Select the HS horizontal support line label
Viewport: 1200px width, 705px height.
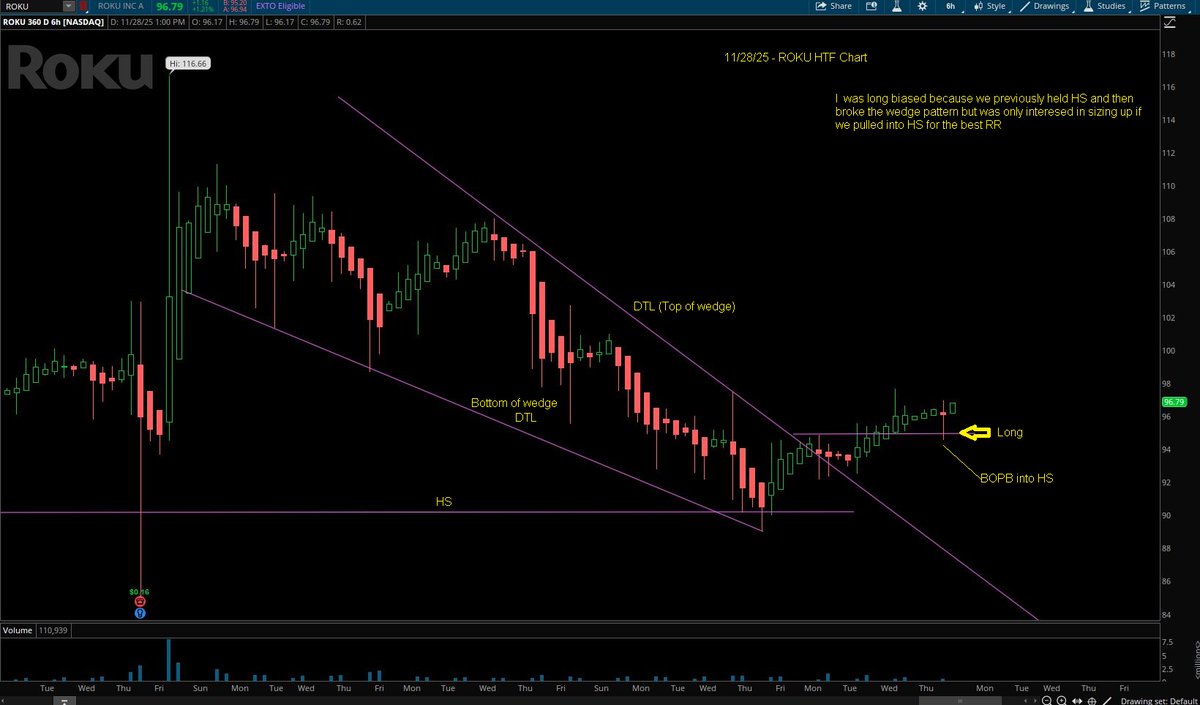pyautogui.click(x=443, y=500)
